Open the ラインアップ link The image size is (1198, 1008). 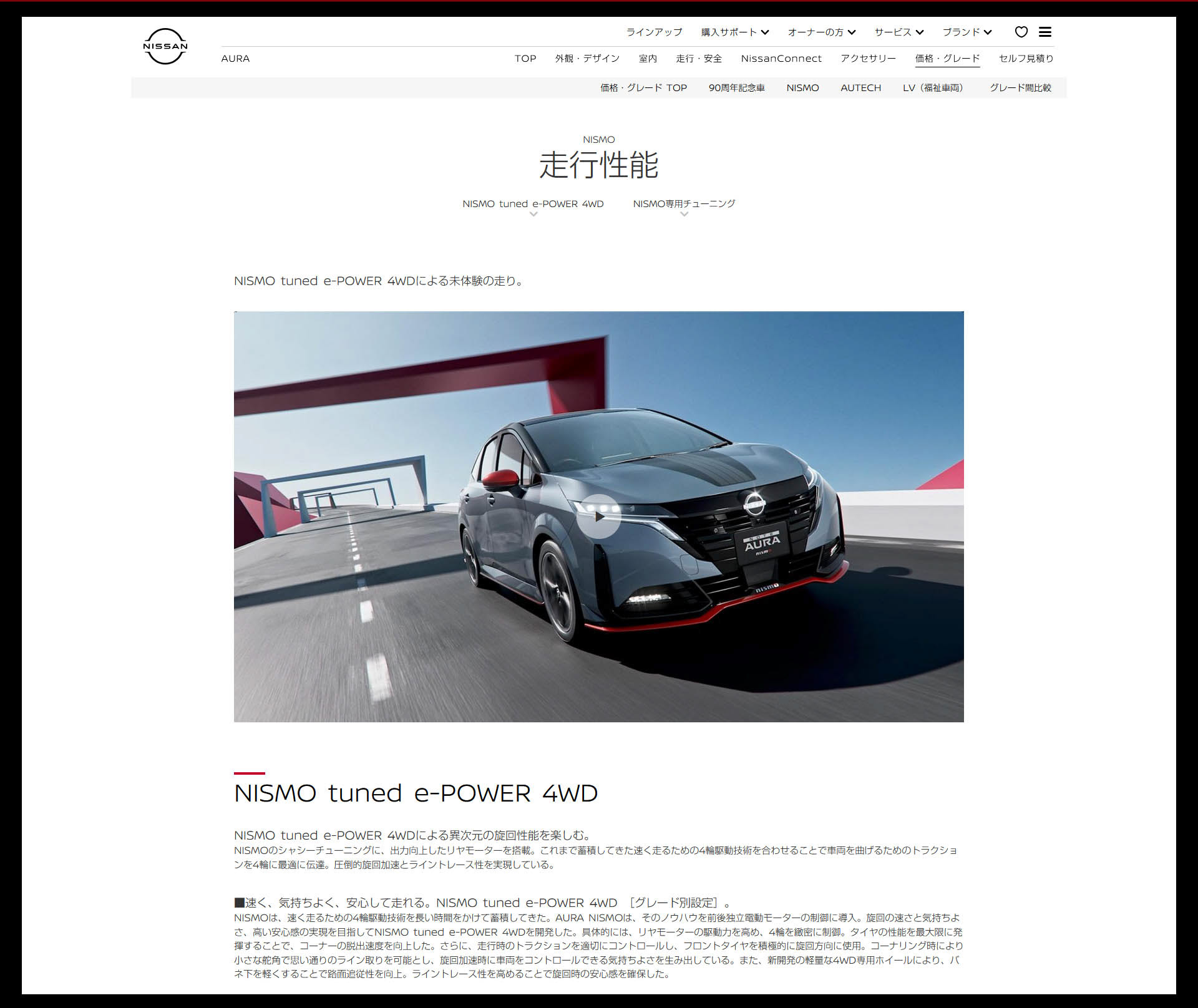click(x=654, y=32)
